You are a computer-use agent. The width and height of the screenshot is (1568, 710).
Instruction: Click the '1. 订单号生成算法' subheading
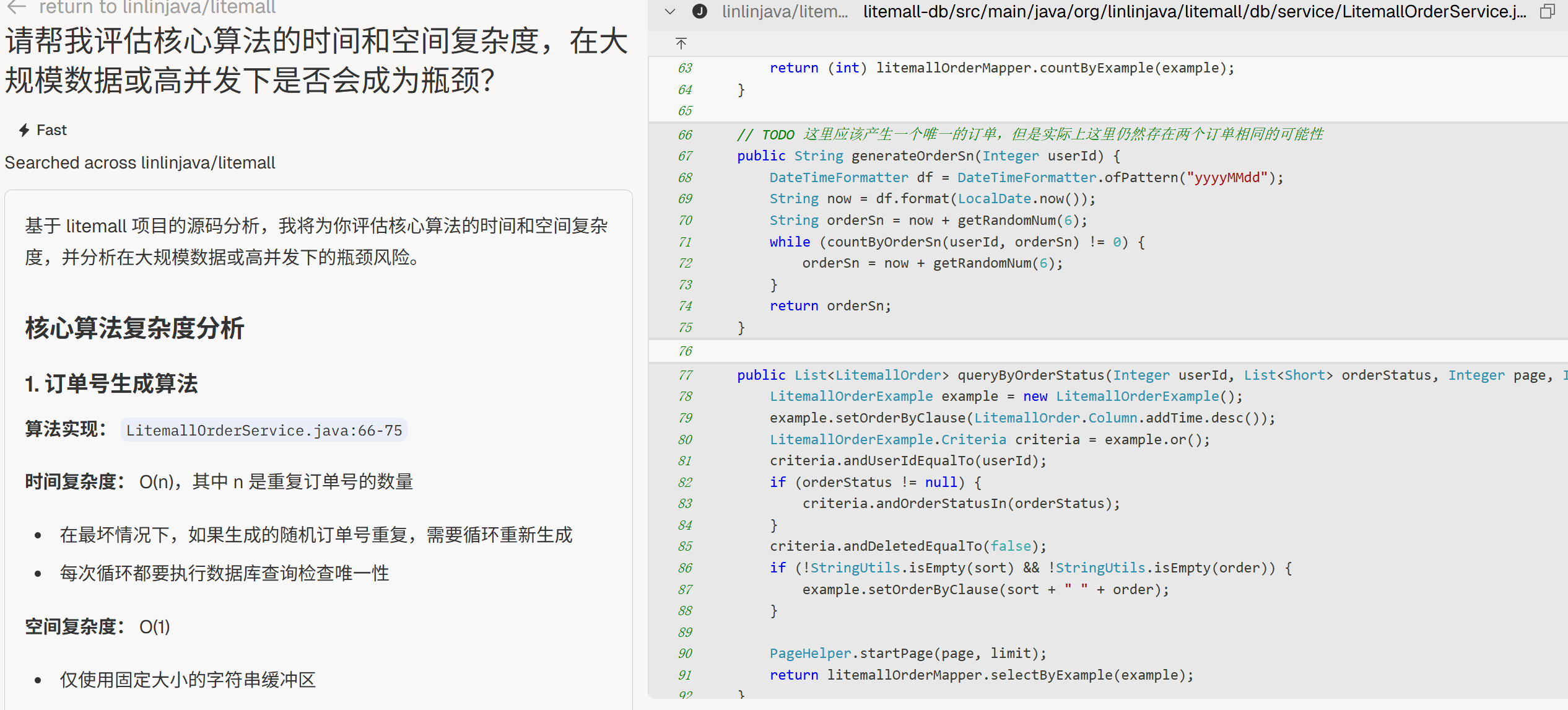pos(111,383)
